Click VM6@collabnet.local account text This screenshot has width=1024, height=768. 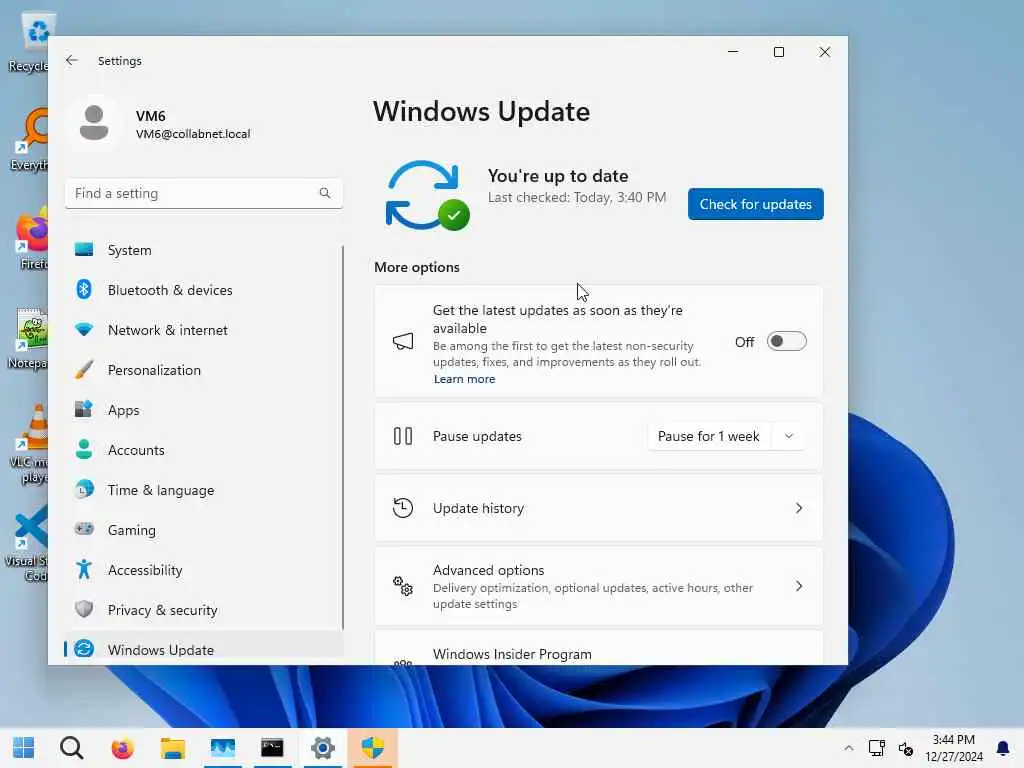193,134
